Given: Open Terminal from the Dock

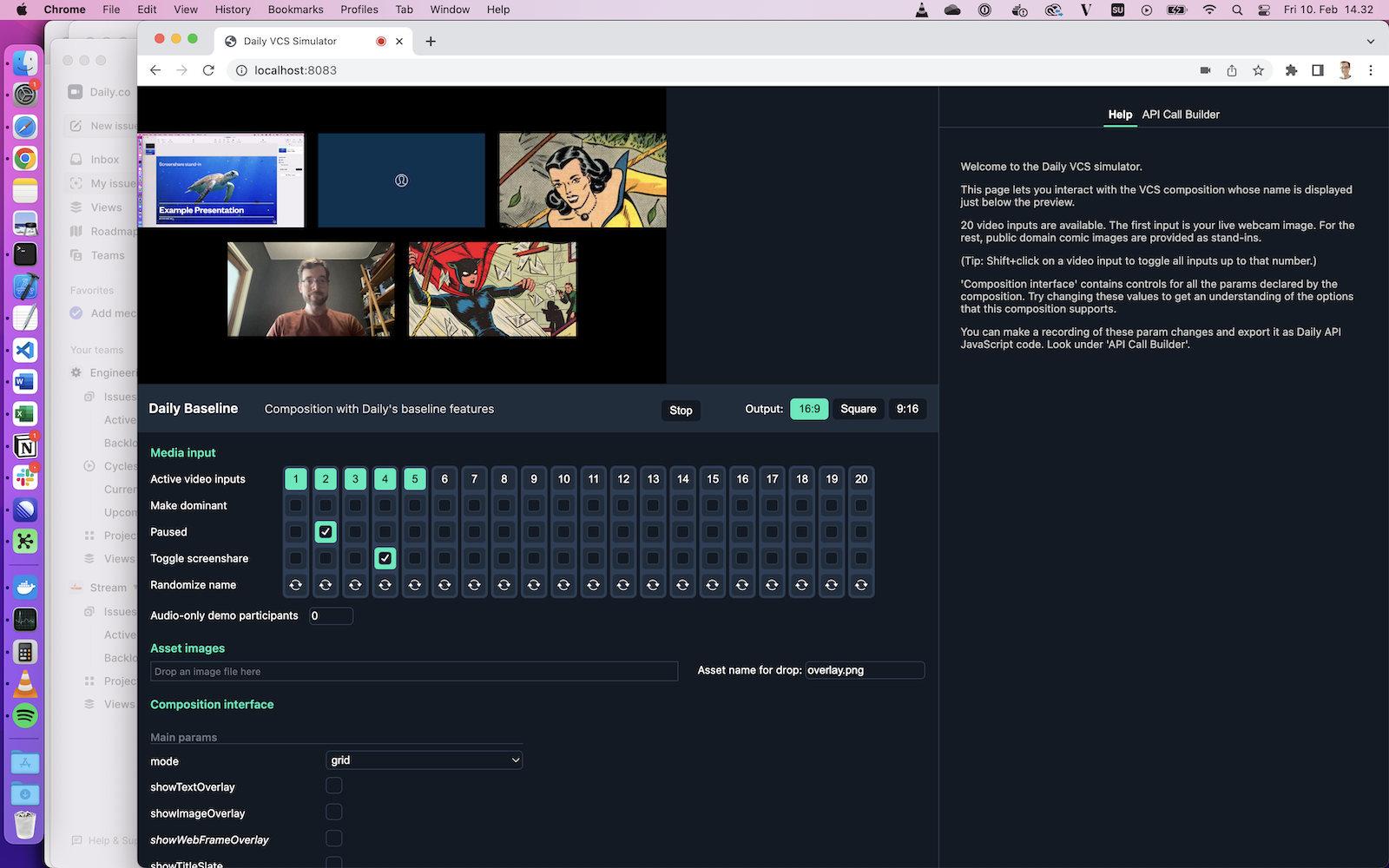Looking at the screenshot, I should (x=25, y=254).
